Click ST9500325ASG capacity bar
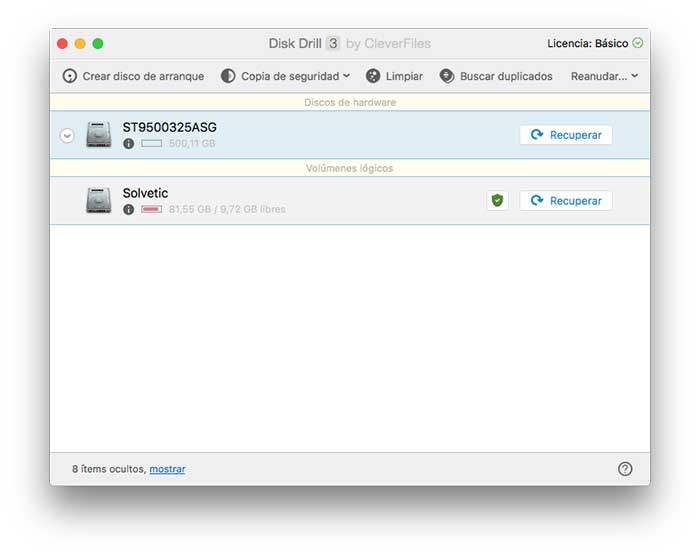Screen dimensions: 700x557 pos(151,143)
